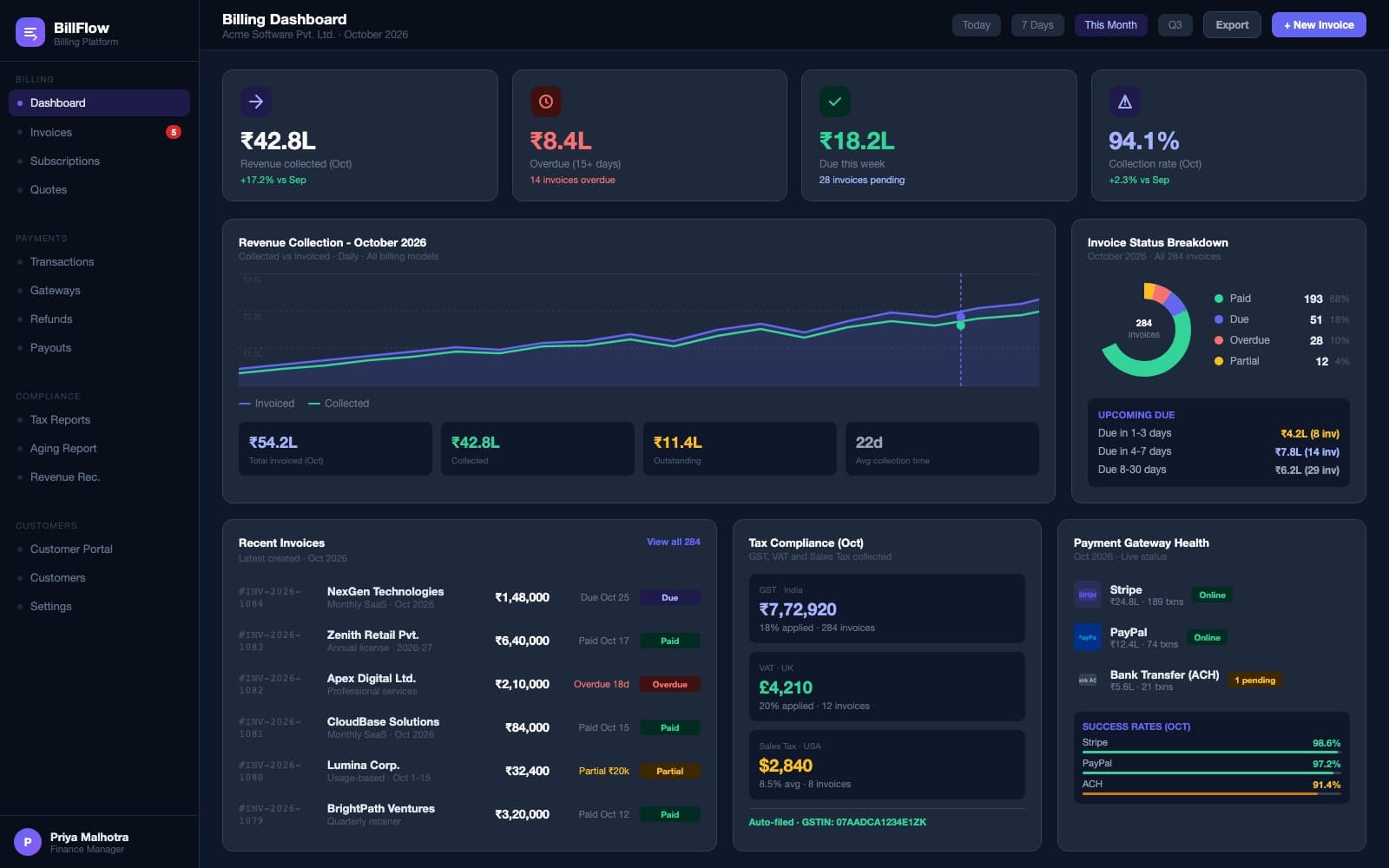
Task: Click the overdue clock icon
Action: pyautogui.click(x=546, y=102)
